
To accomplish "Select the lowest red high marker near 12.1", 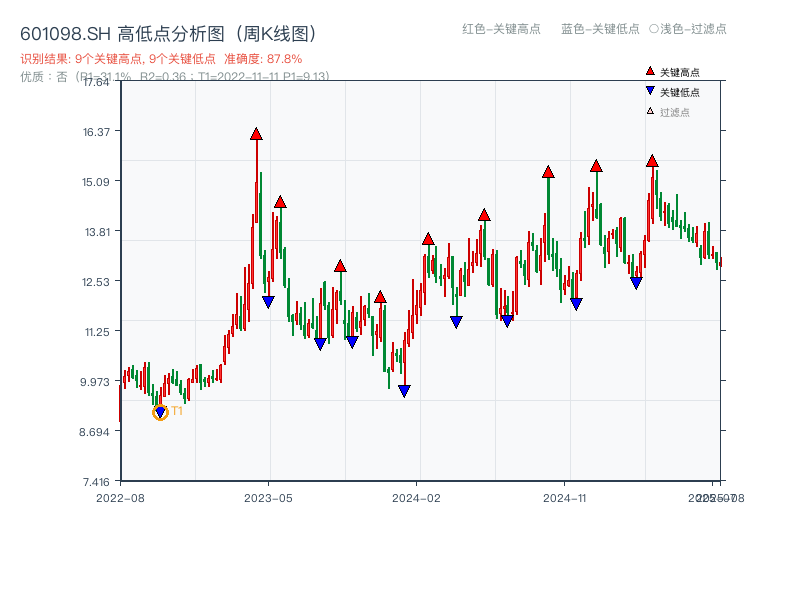I will pyautogui.click(x=380, y=297).
